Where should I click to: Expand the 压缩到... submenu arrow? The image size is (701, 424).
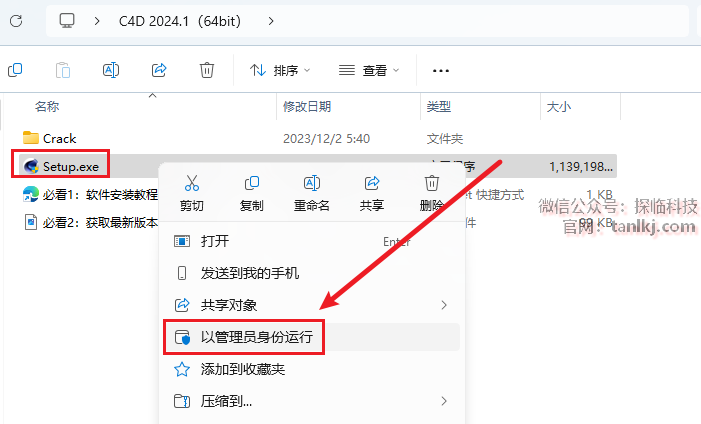click(443, 401)
